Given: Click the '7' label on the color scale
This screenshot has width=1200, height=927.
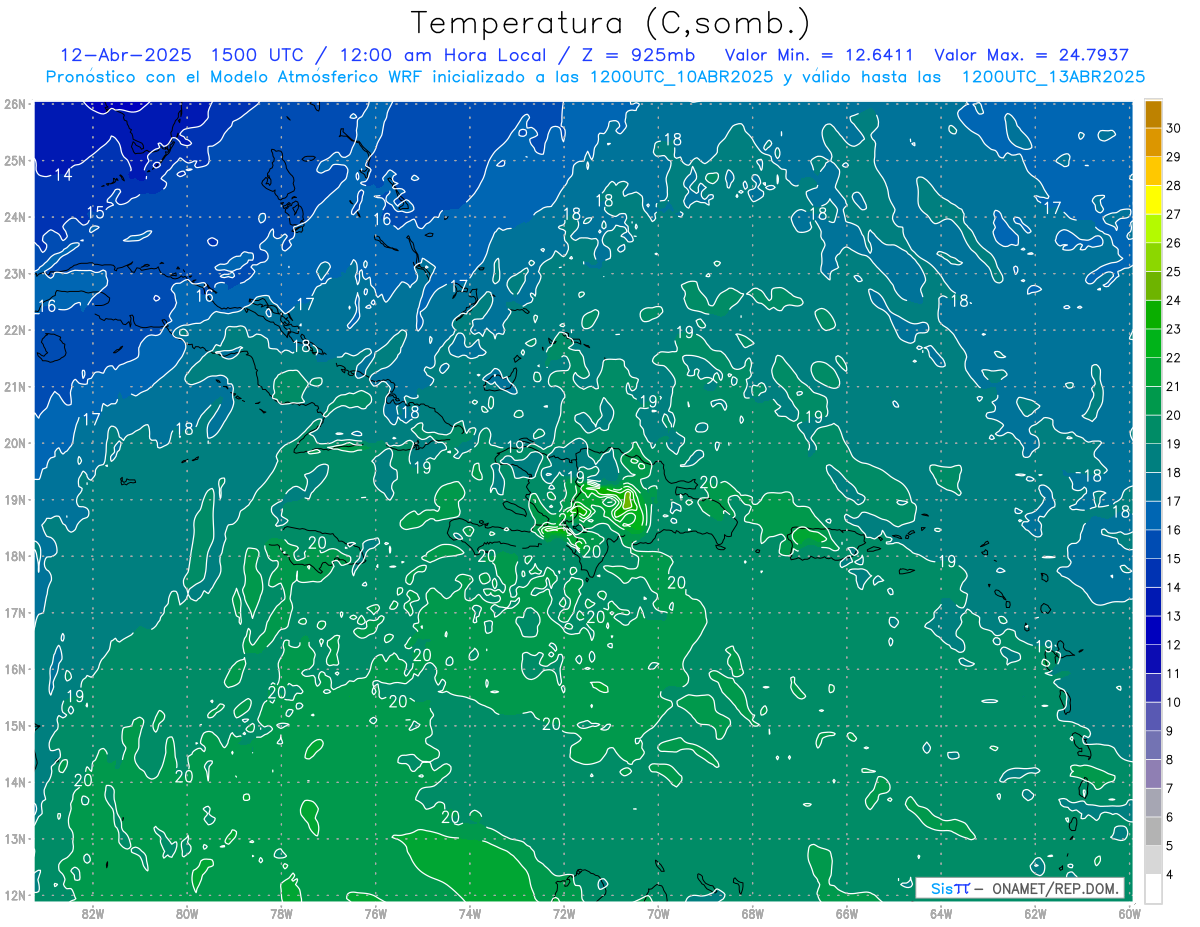Looking at the screenshot, I should [x=1170, y=788].
